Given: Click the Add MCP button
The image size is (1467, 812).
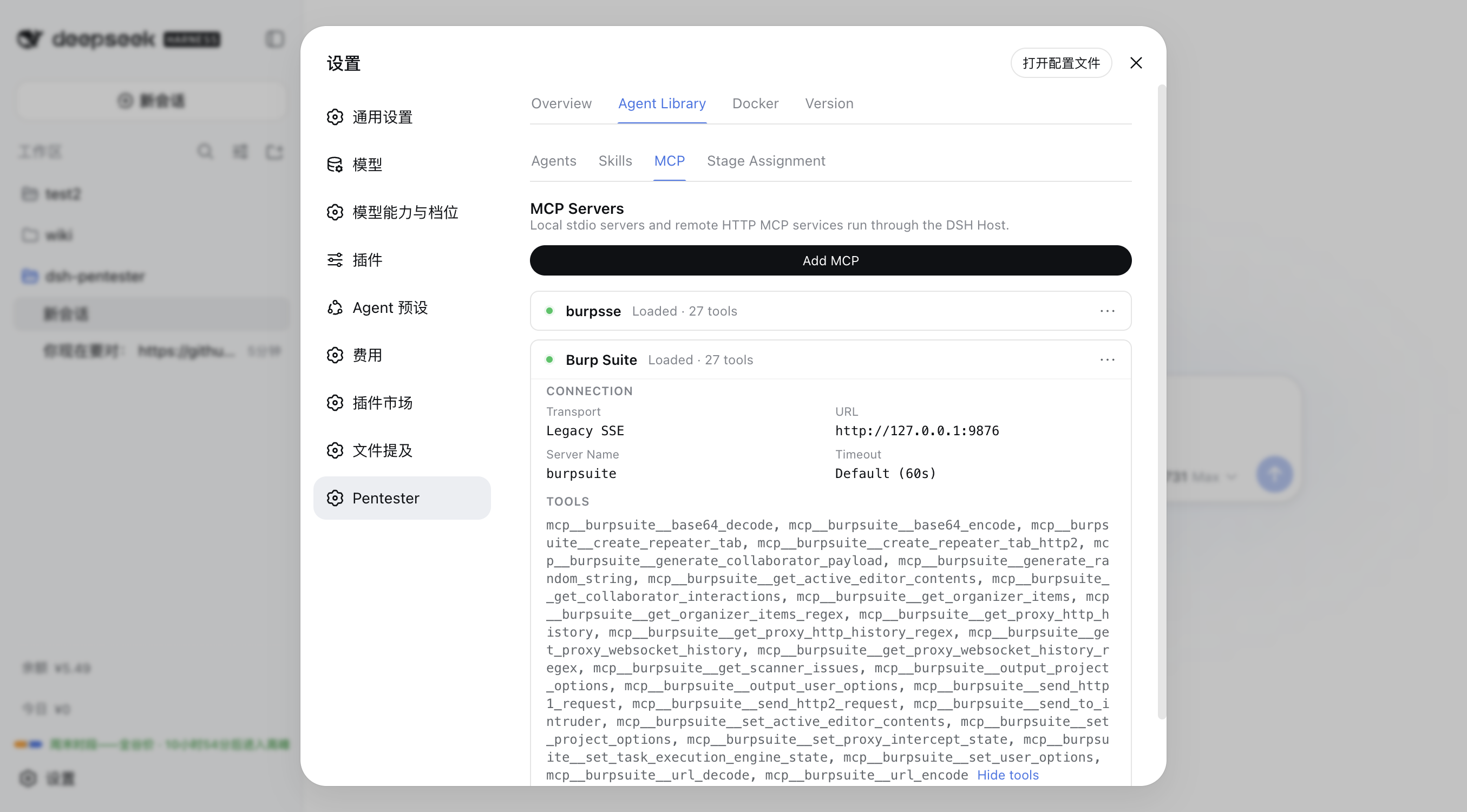Looking at the screenshot, I should (x=830, y=261).
